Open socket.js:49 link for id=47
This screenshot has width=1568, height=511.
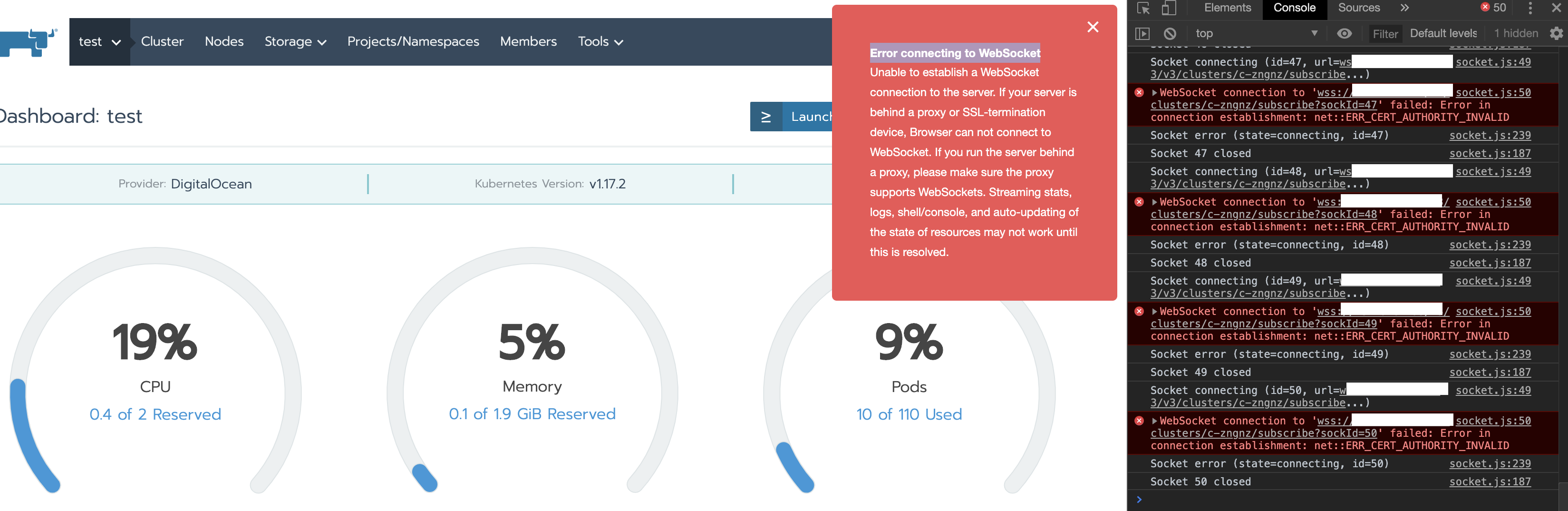click(1492, 62)
